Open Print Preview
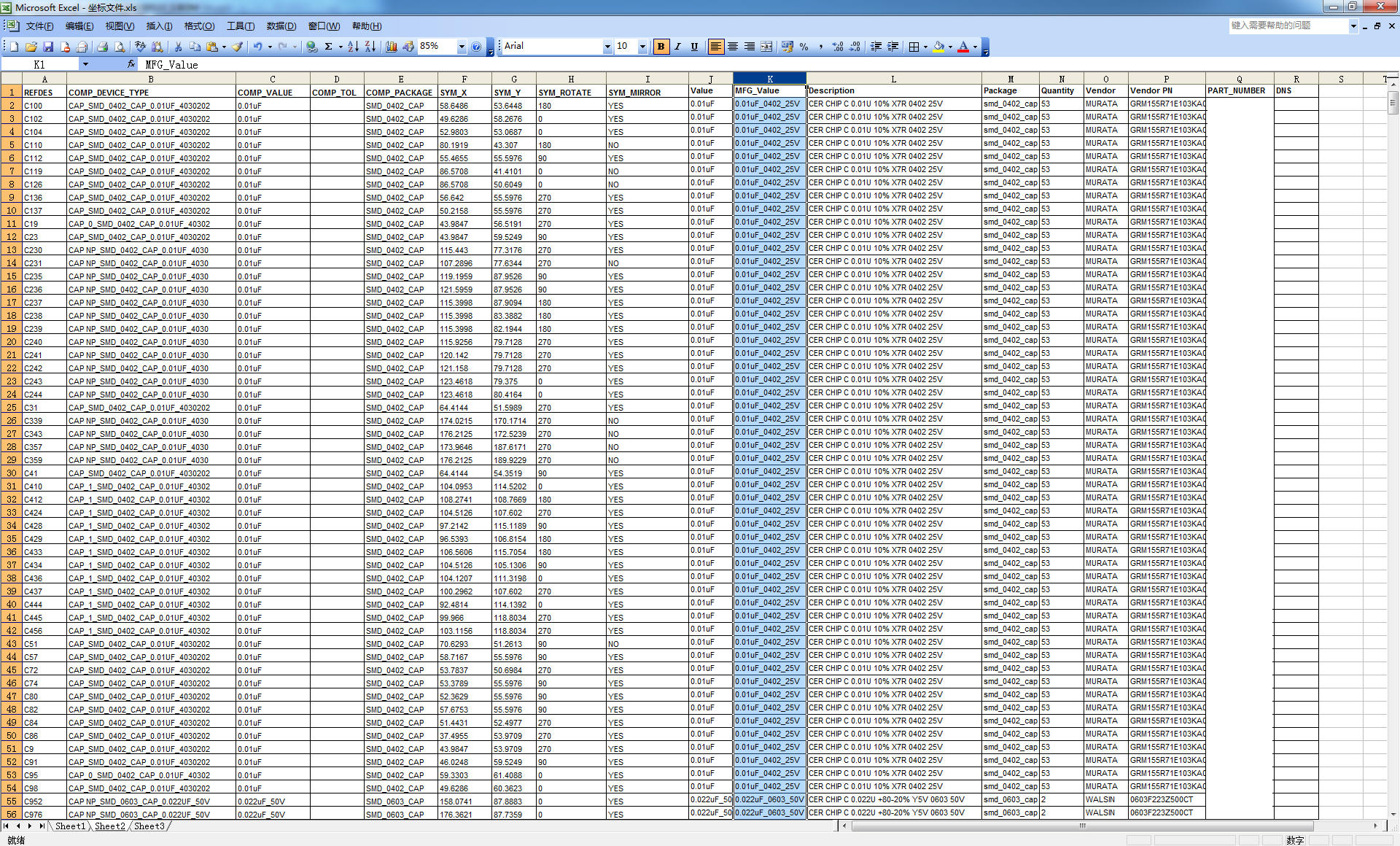 [120, 47]
